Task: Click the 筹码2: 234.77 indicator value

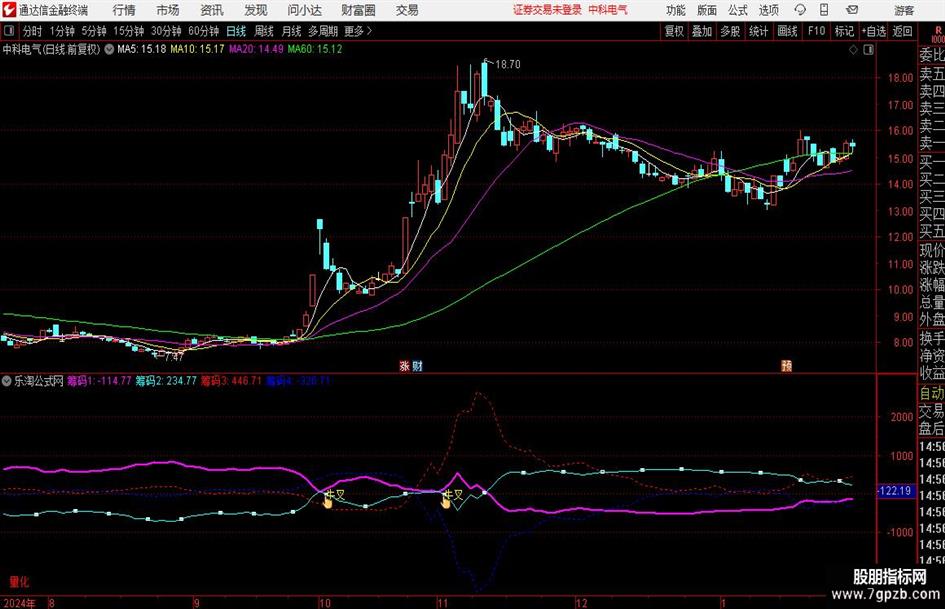Action: tap(166, 380)
